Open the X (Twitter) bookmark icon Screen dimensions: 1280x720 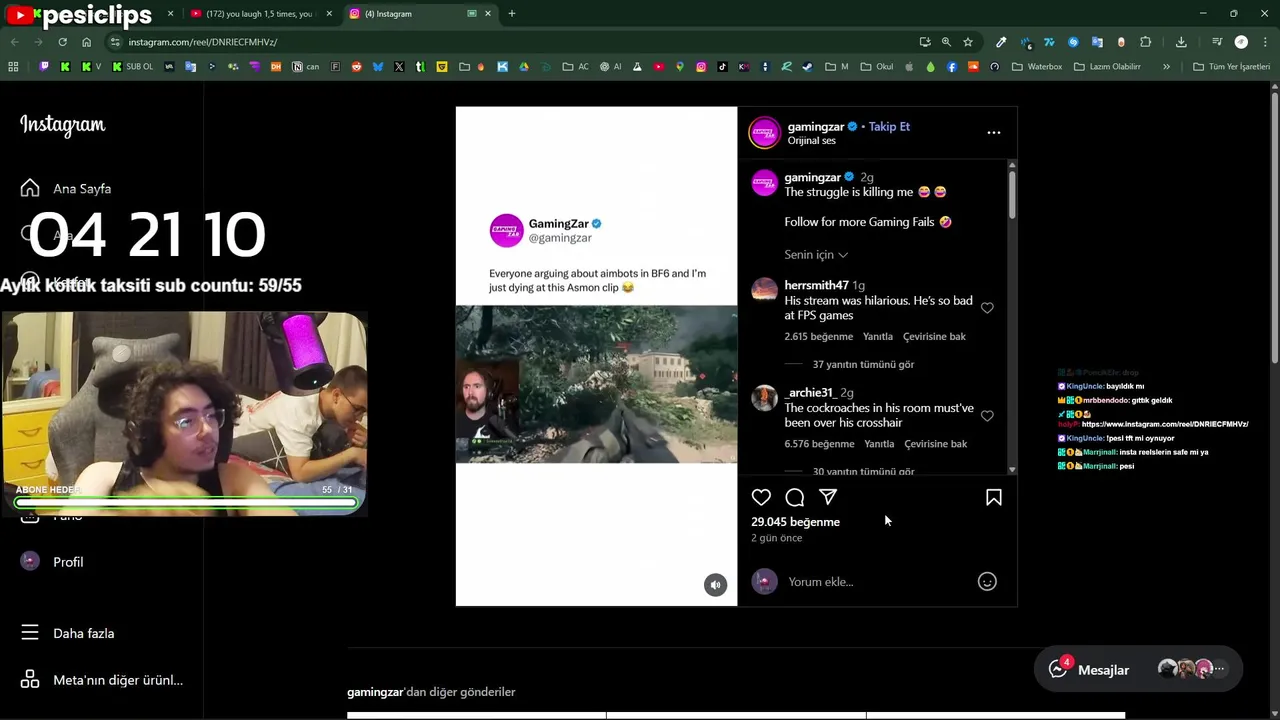(399, 67)
